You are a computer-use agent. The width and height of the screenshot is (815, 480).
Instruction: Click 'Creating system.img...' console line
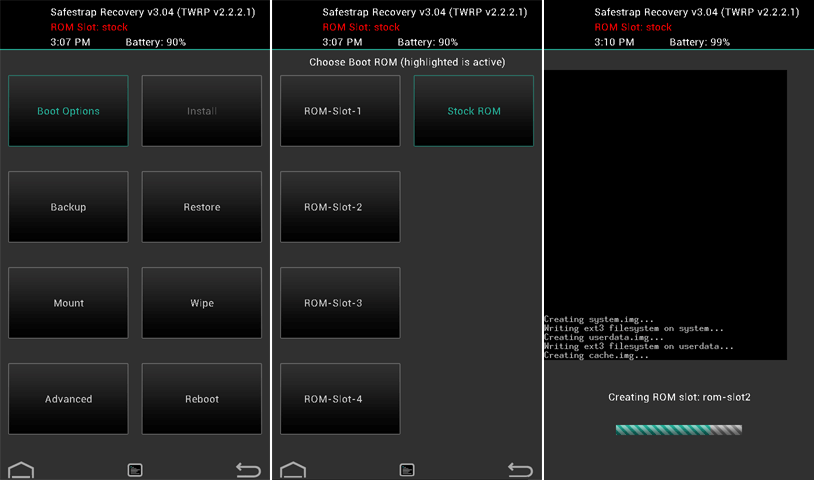[x=599, y=319]
